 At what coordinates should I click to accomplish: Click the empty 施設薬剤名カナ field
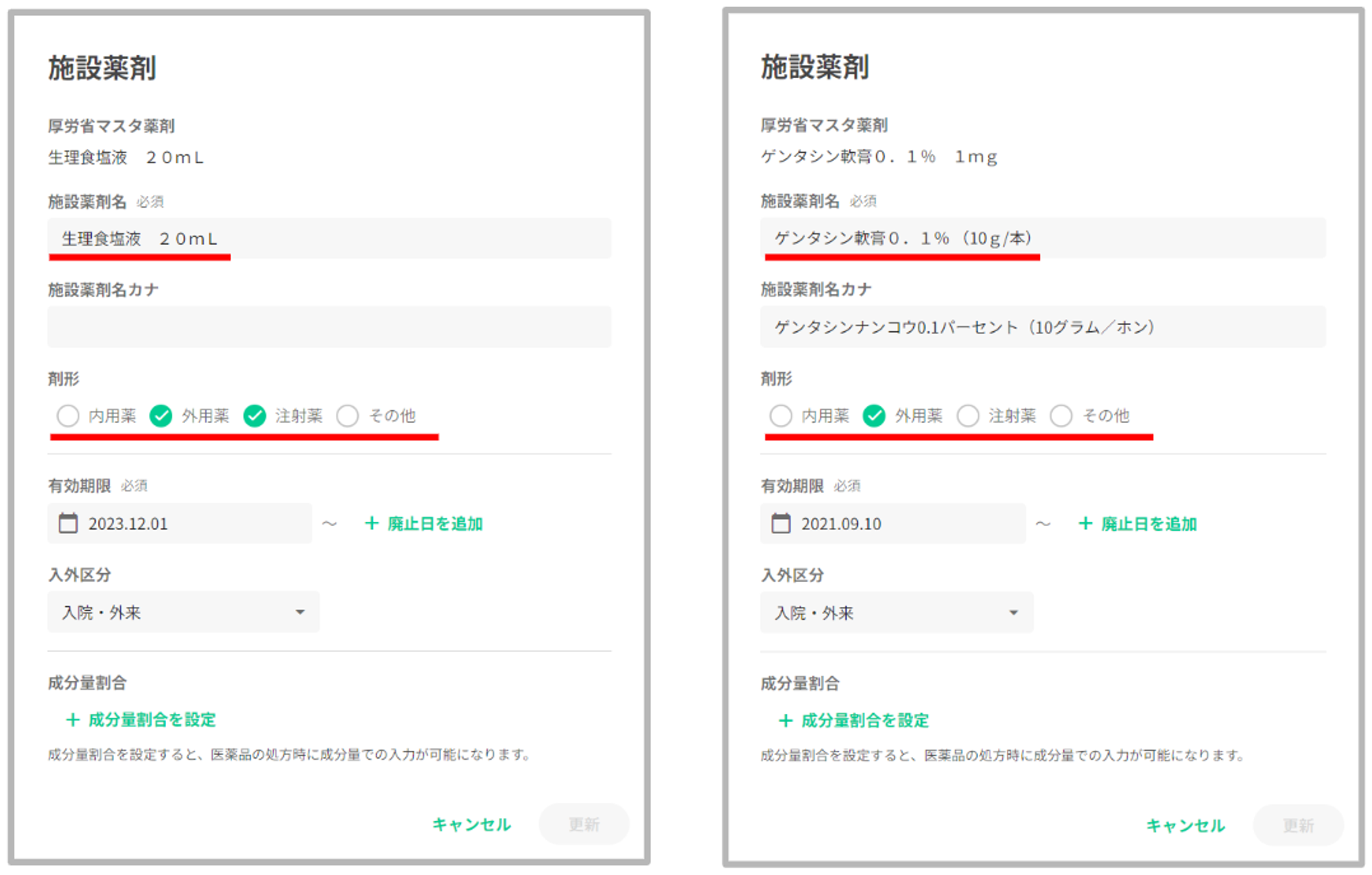pyautogui.click(x=329, y=327)
